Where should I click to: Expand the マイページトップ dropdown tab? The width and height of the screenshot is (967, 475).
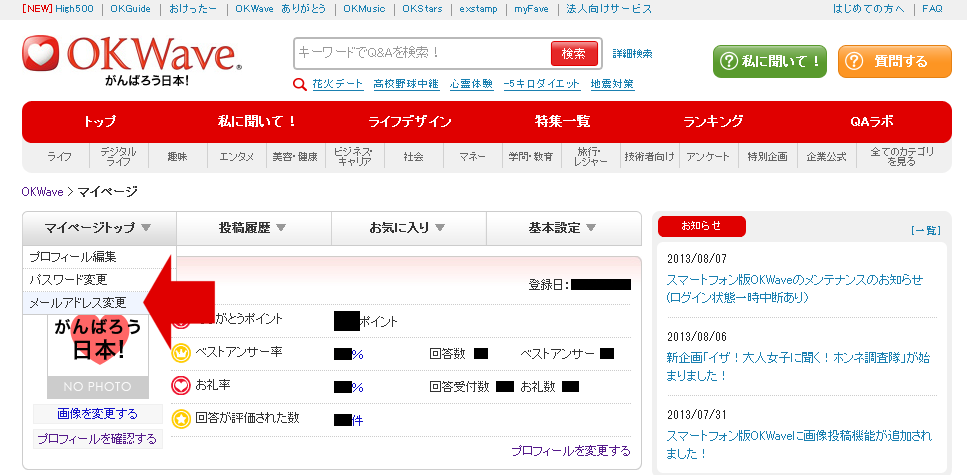coord(99,228)
